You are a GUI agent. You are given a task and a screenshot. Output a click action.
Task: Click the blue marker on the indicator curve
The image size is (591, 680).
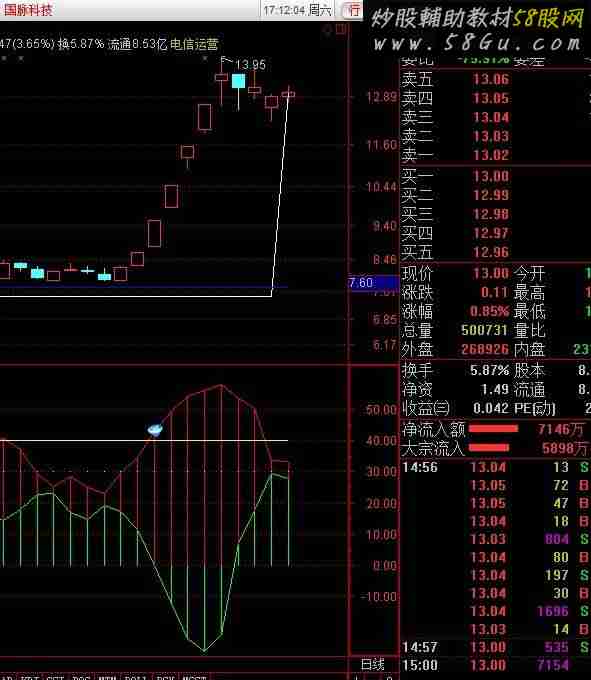(x=155, y=429)
